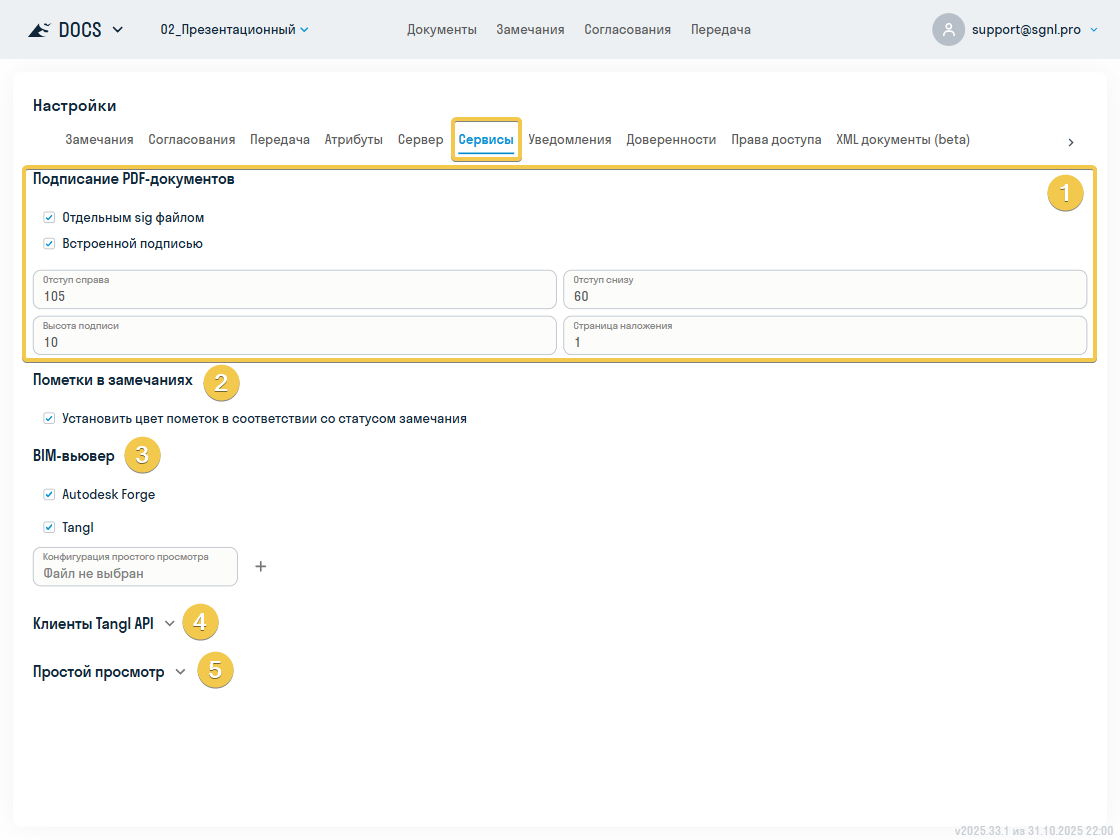Click the user avatar icon
This screenshot has width=1120, height=840.
[x=948, y=30]
